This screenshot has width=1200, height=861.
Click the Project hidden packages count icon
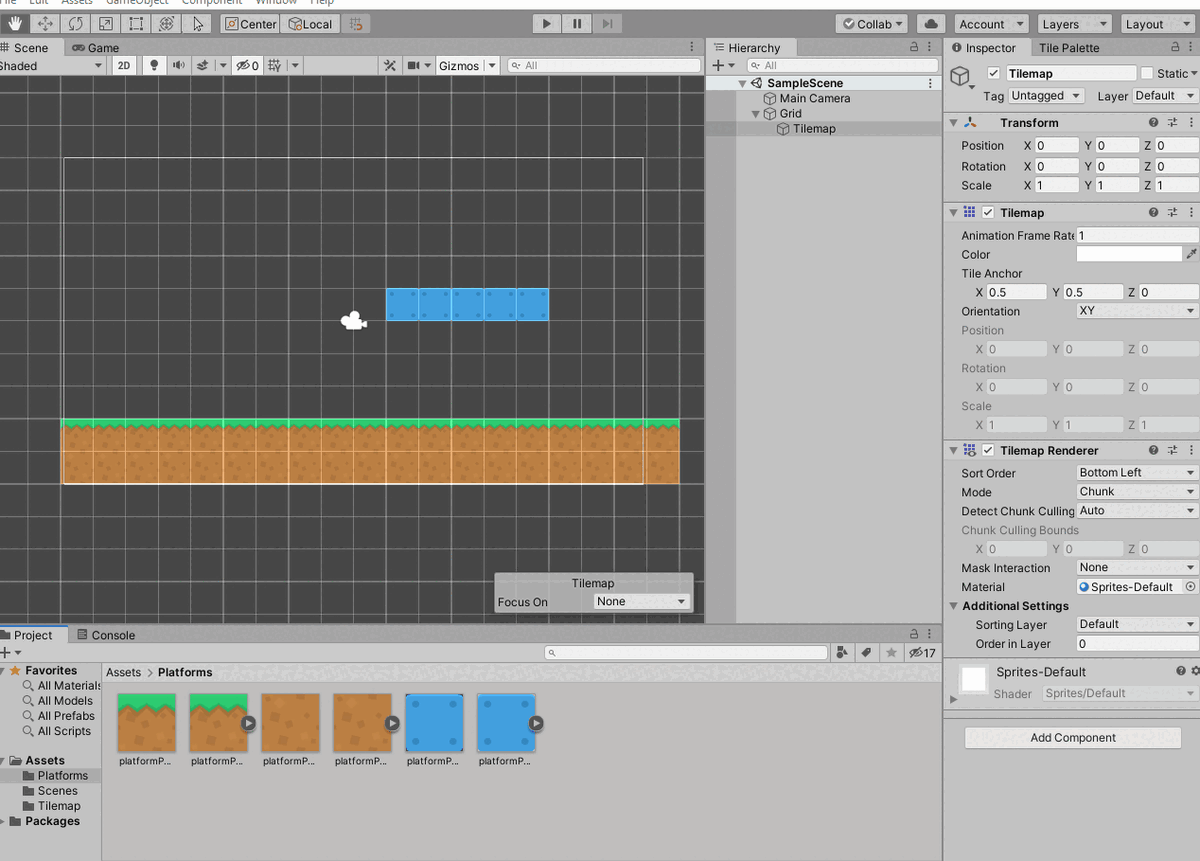[921, 653]
